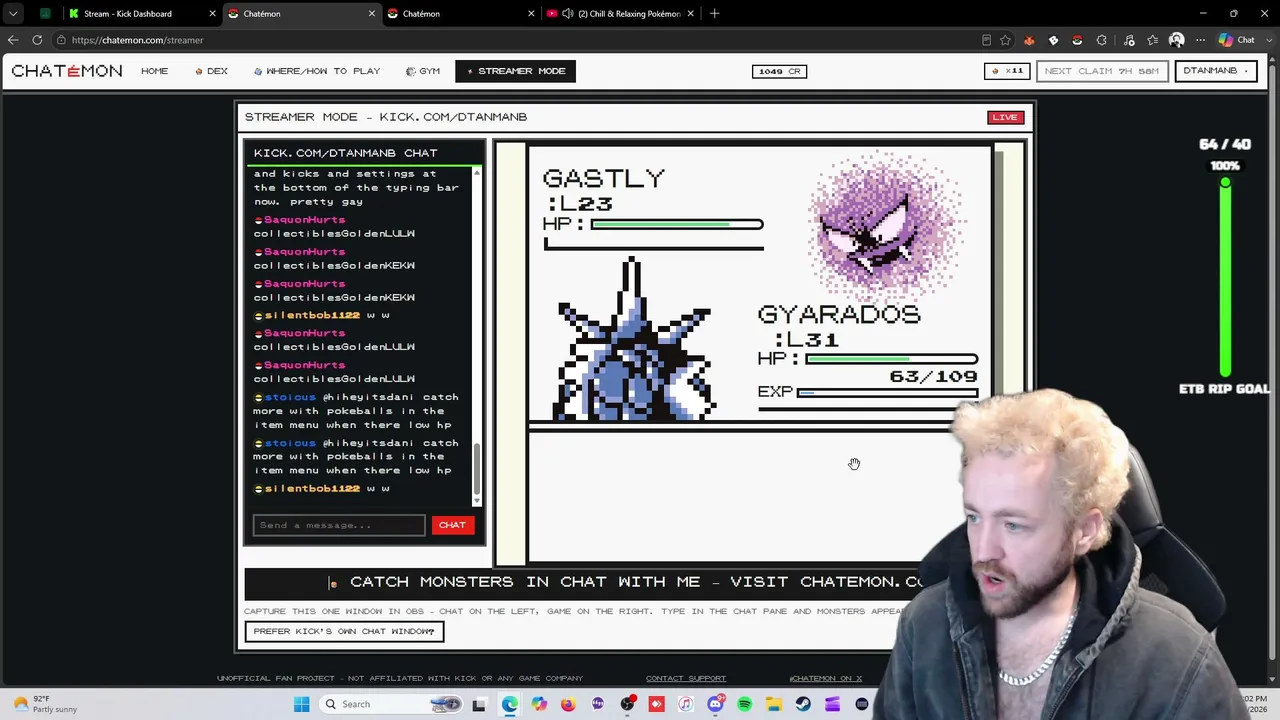Open the reader view icon
This screenshot has width=1280, height=720.
pos(987,40)
